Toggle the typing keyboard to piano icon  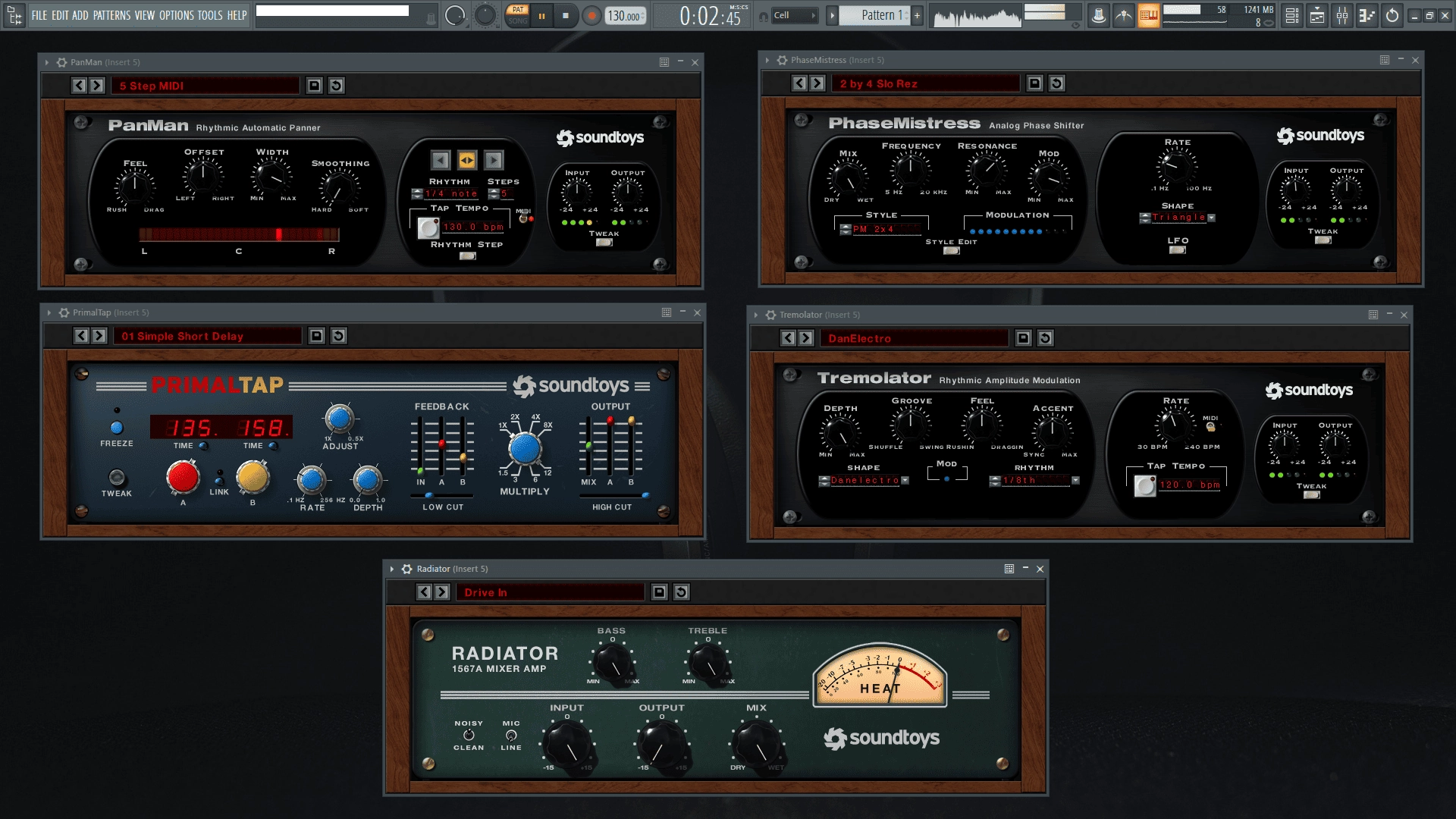point(1149,16)
